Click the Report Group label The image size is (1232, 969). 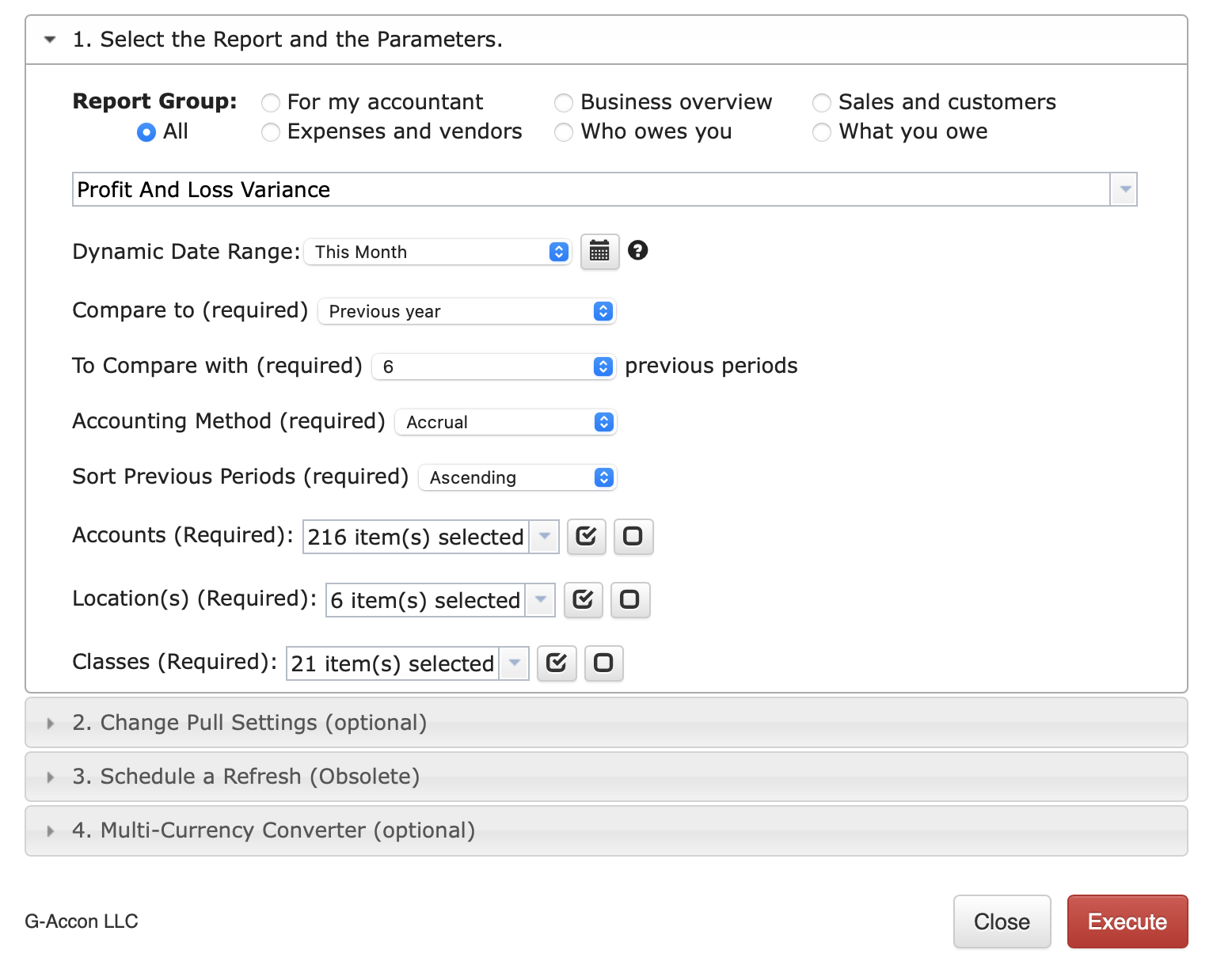point(154,101)
